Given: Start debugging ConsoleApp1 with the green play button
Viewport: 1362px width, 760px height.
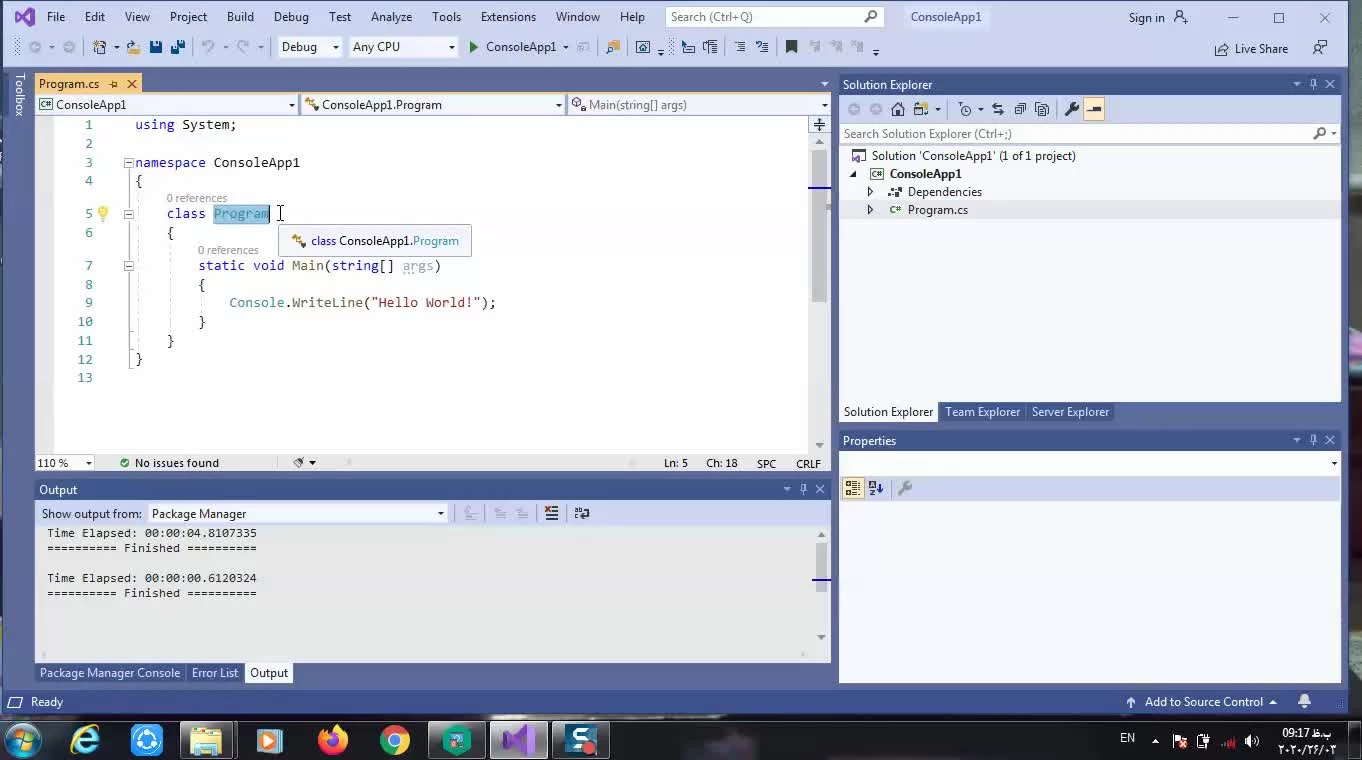Looking at the screenshot, I should 473,47.
